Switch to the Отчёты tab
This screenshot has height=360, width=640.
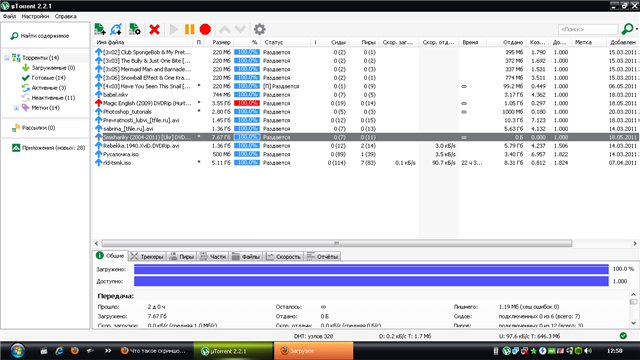pyautogui.click(x=322, y=256)
